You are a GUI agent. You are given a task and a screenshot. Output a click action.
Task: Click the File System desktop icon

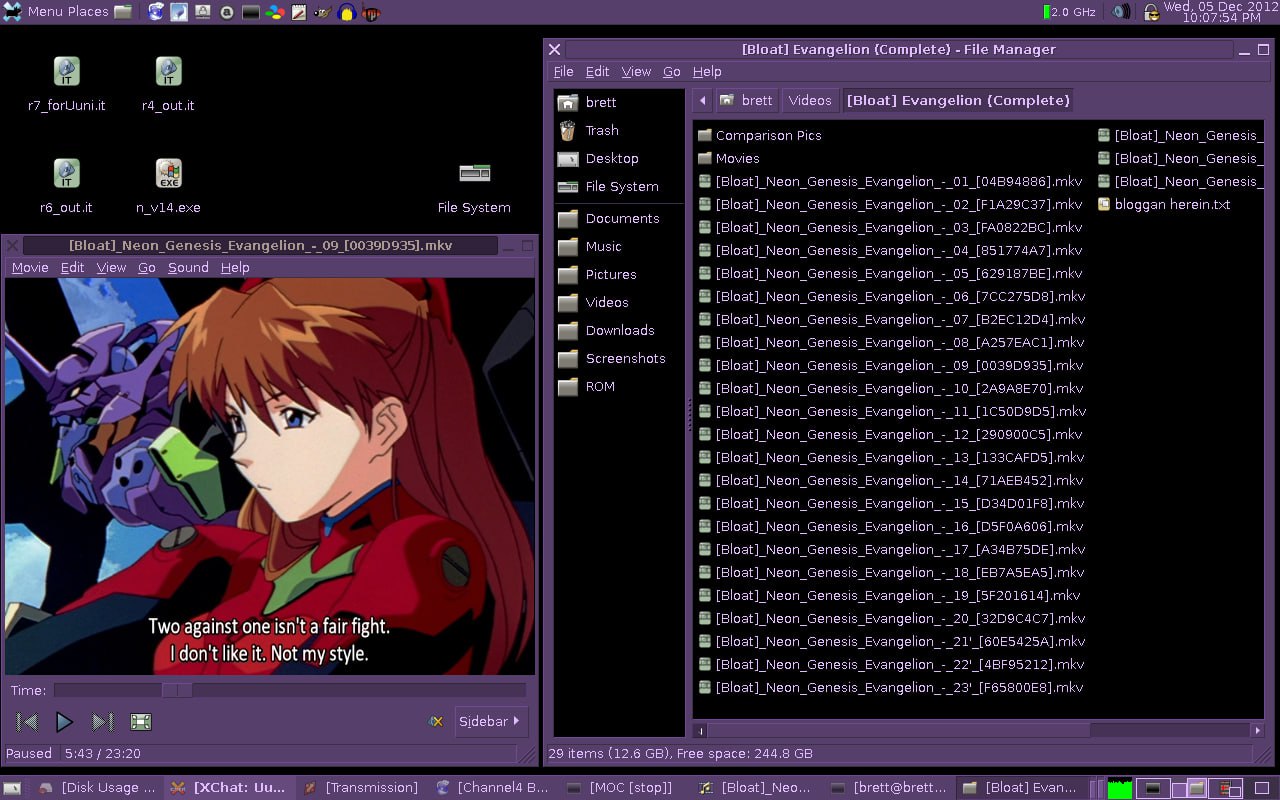click(474, 186)
